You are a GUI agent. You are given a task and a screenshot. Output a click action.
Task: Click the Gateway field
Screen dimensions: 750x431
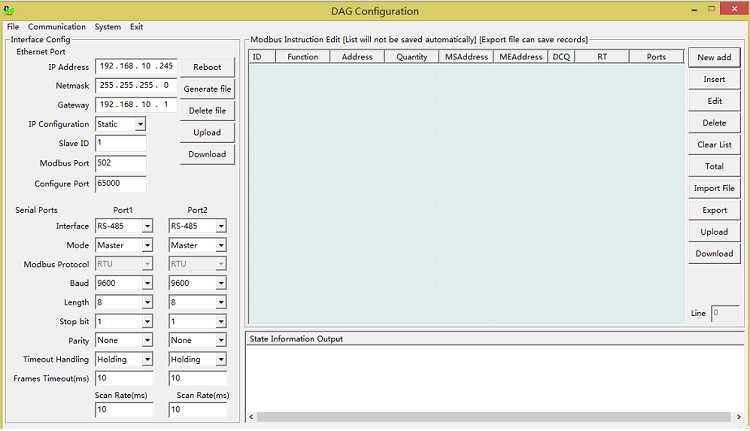pos(136,105)
